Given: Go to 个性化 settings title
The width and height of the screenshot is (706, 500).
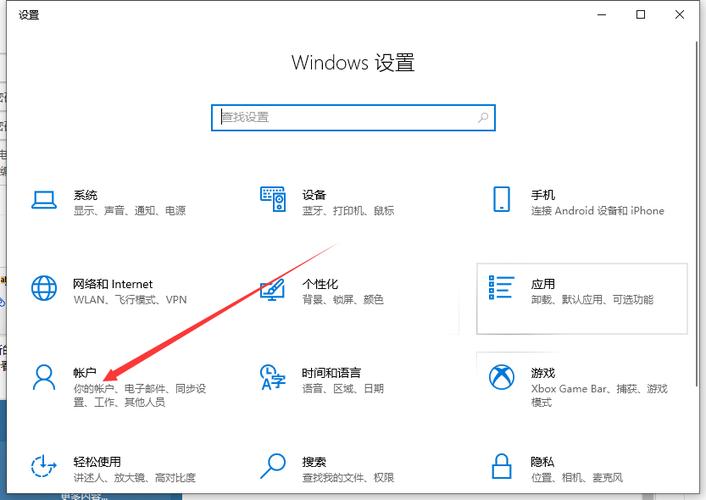Looking at the screenshot, I should tap(320, 284).
